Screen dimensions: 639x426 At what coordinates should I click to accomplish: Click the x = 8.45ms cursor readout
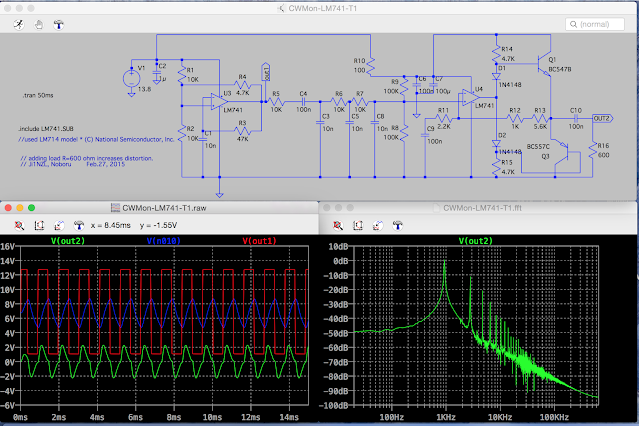click(111, 225)
